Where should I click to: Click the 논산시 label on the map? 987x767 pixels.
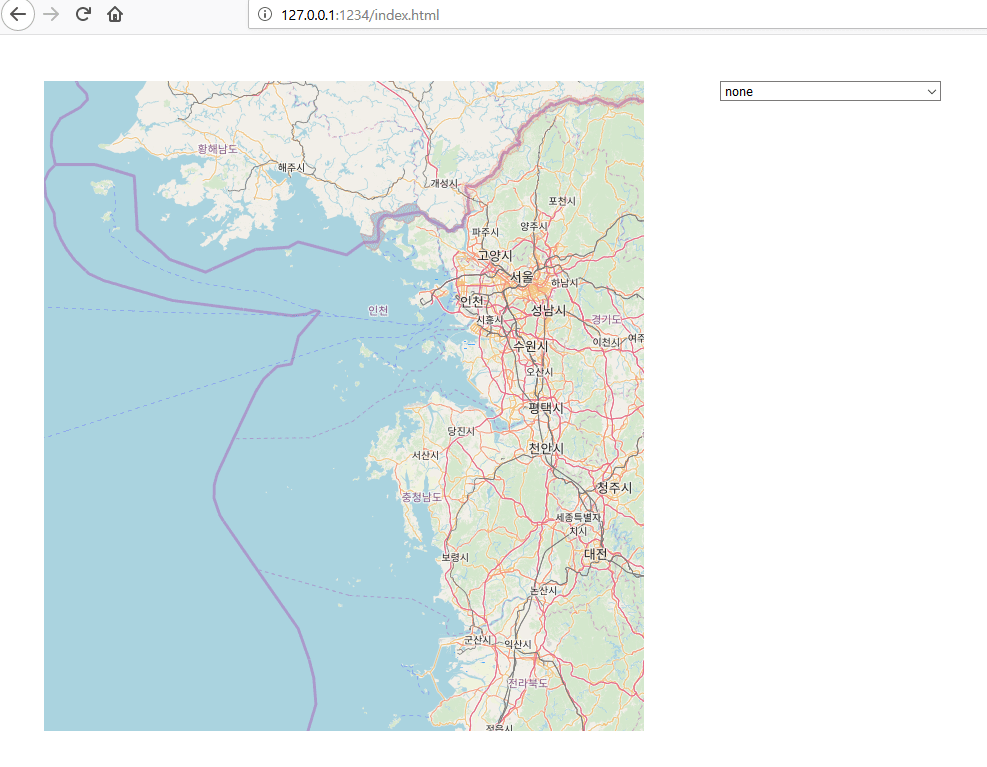(x=543, y=591)
